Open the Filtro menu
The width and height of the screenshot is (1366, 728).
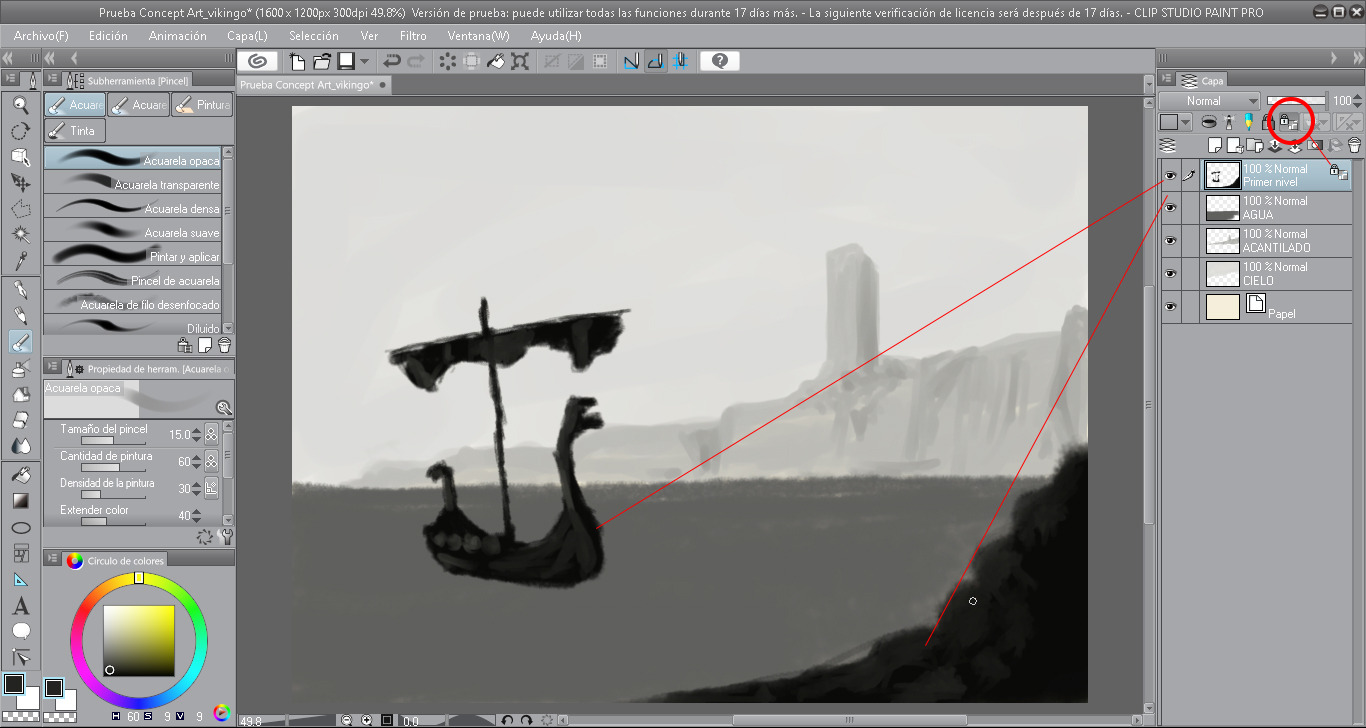(413, 36)
